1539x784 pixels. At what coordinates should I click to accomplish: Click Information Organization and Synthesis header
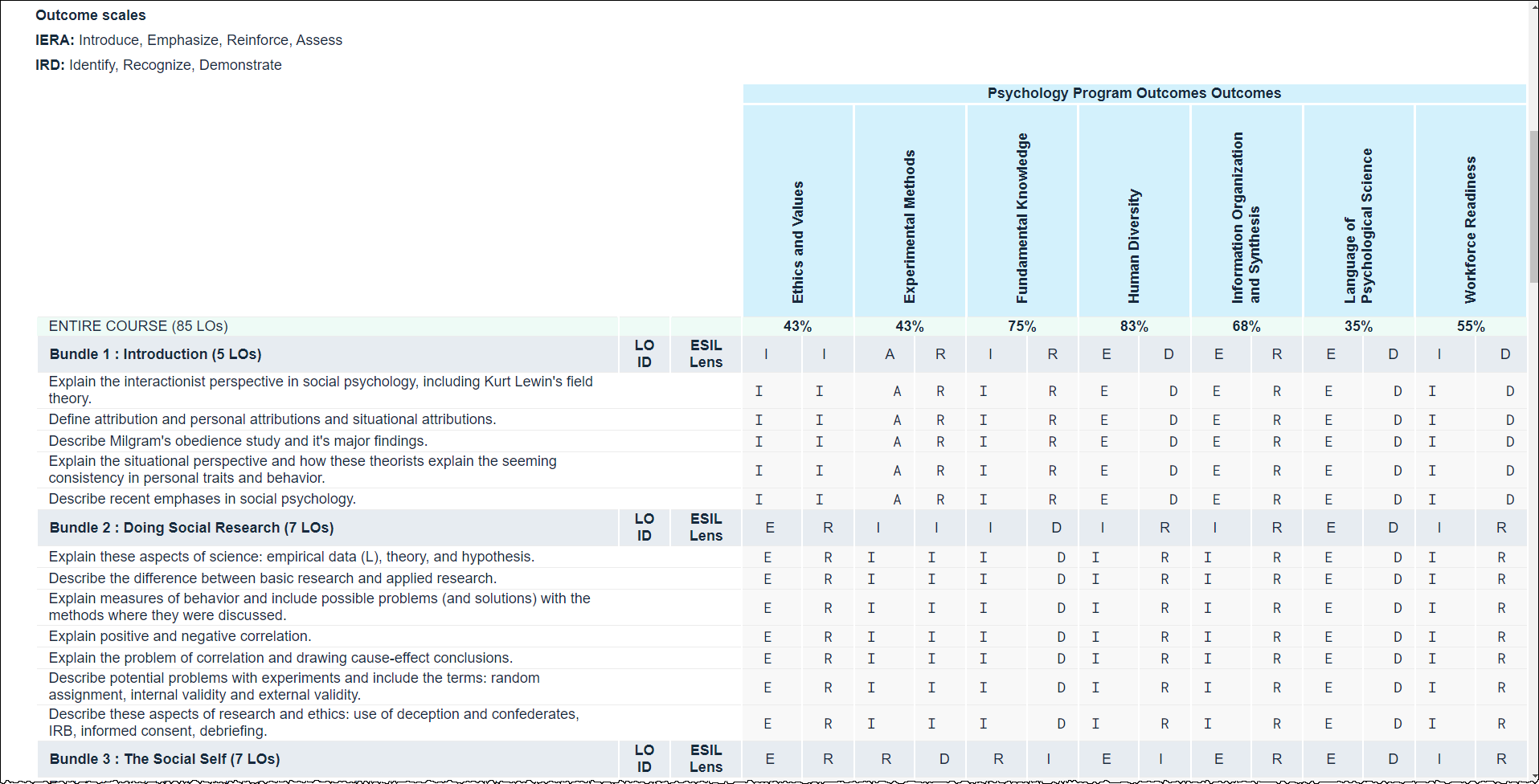(1246, 218)
